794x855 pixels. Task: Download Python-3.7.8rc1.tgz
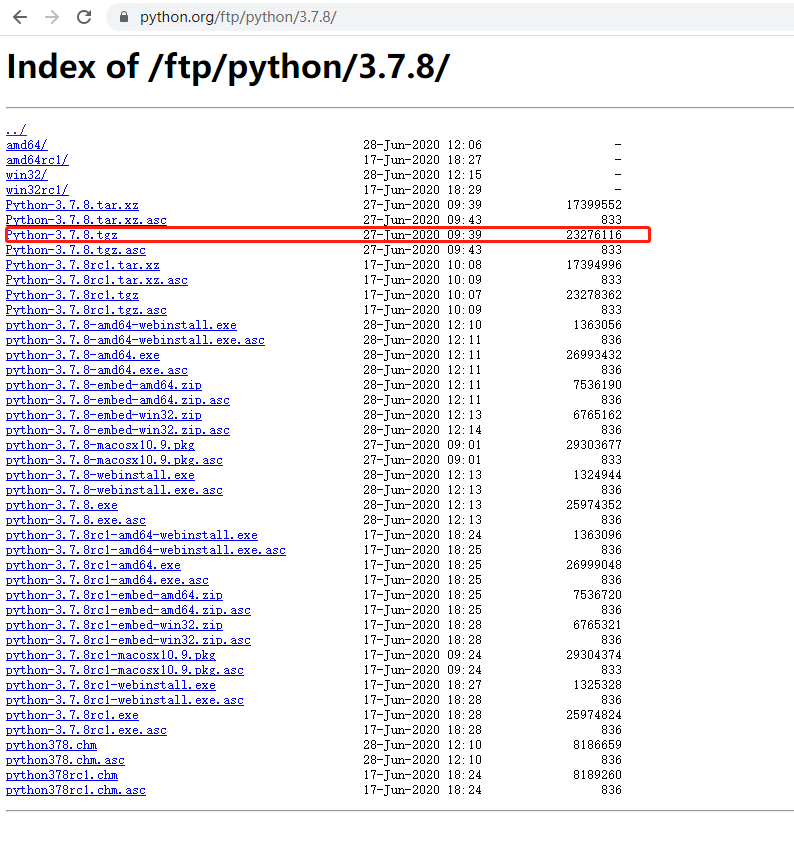click(x=72, y=295)
